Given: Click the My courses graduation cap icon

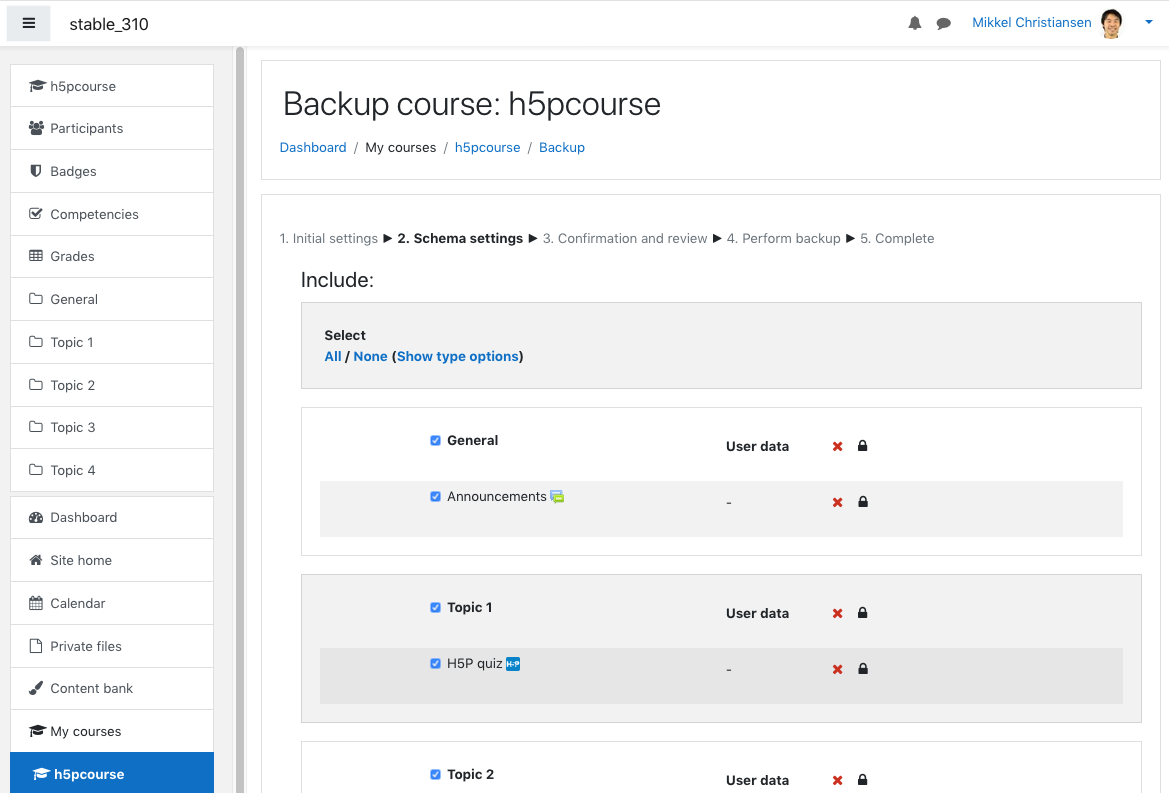Looking at the screenshot, I should point(37,731).
